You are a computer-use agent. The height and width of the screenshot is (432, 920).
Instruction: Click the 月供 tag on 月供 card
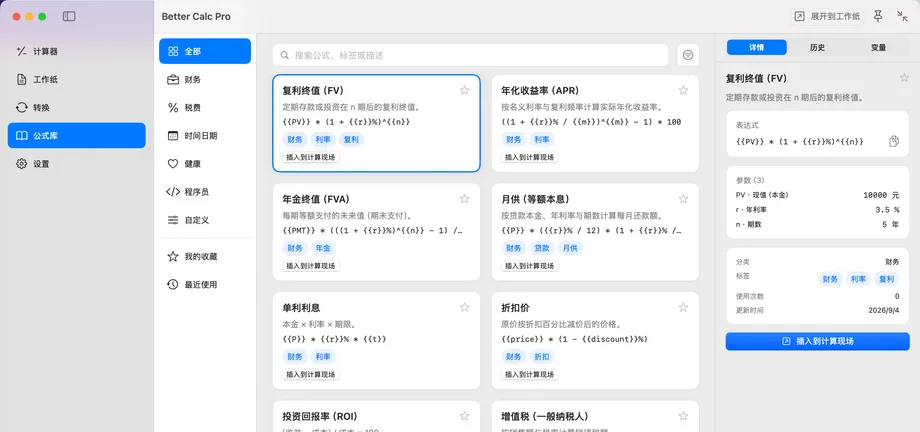tap(570, 248)
